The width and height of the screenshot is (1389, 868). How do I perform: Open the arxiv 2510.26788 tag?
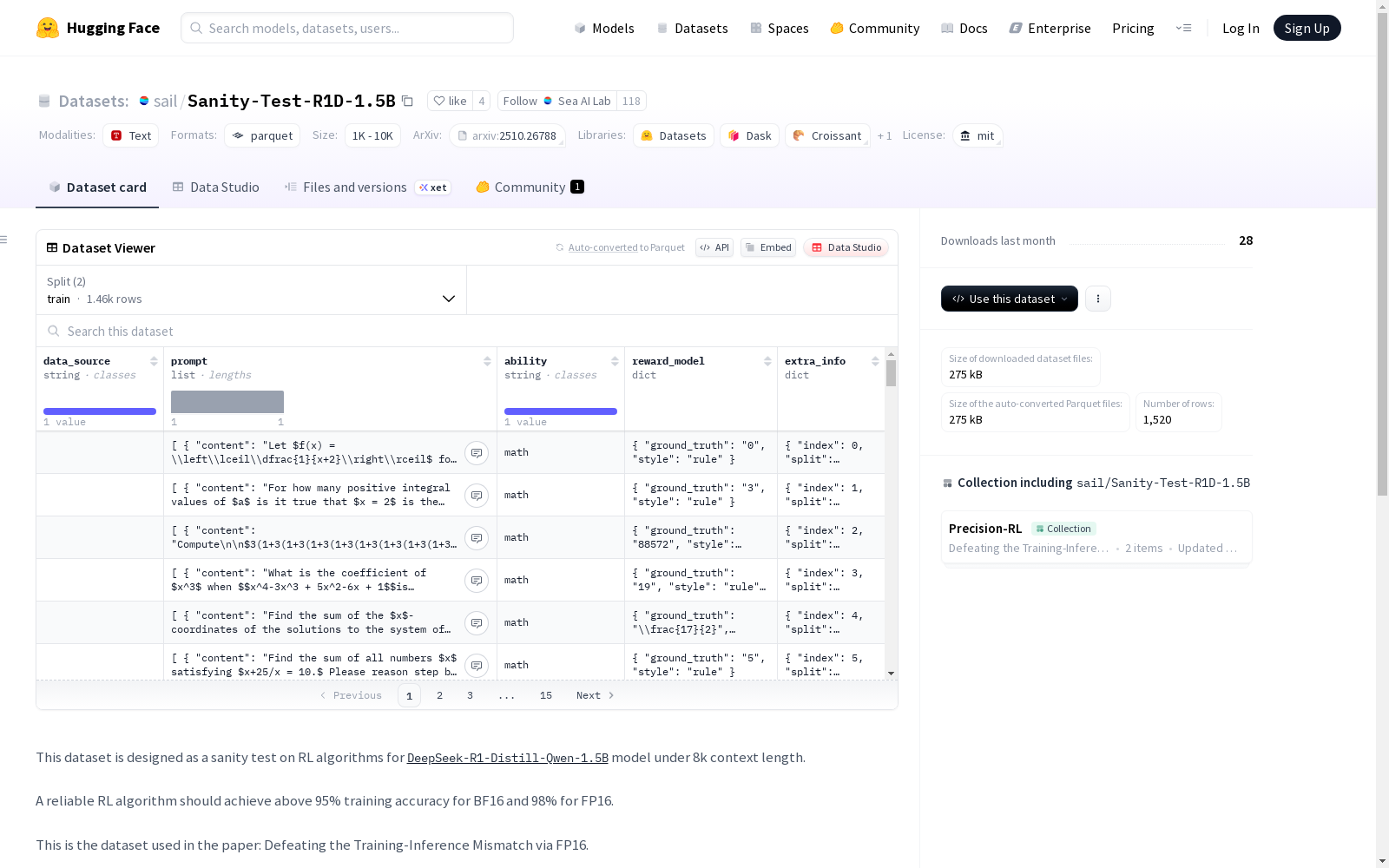pos(508,135)
